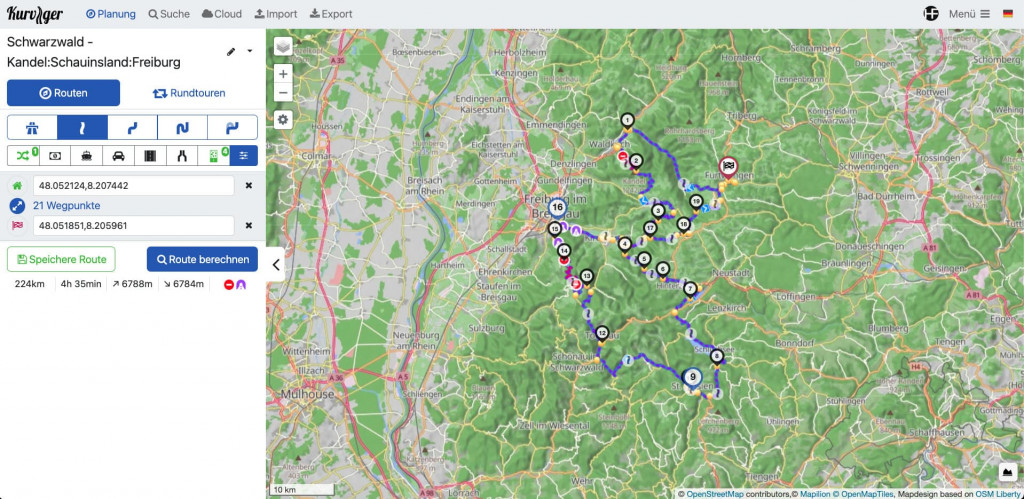This screenshot has height=499, width=1024.
Task: Click Speichere Route button
Action: [x=61, y=259]
